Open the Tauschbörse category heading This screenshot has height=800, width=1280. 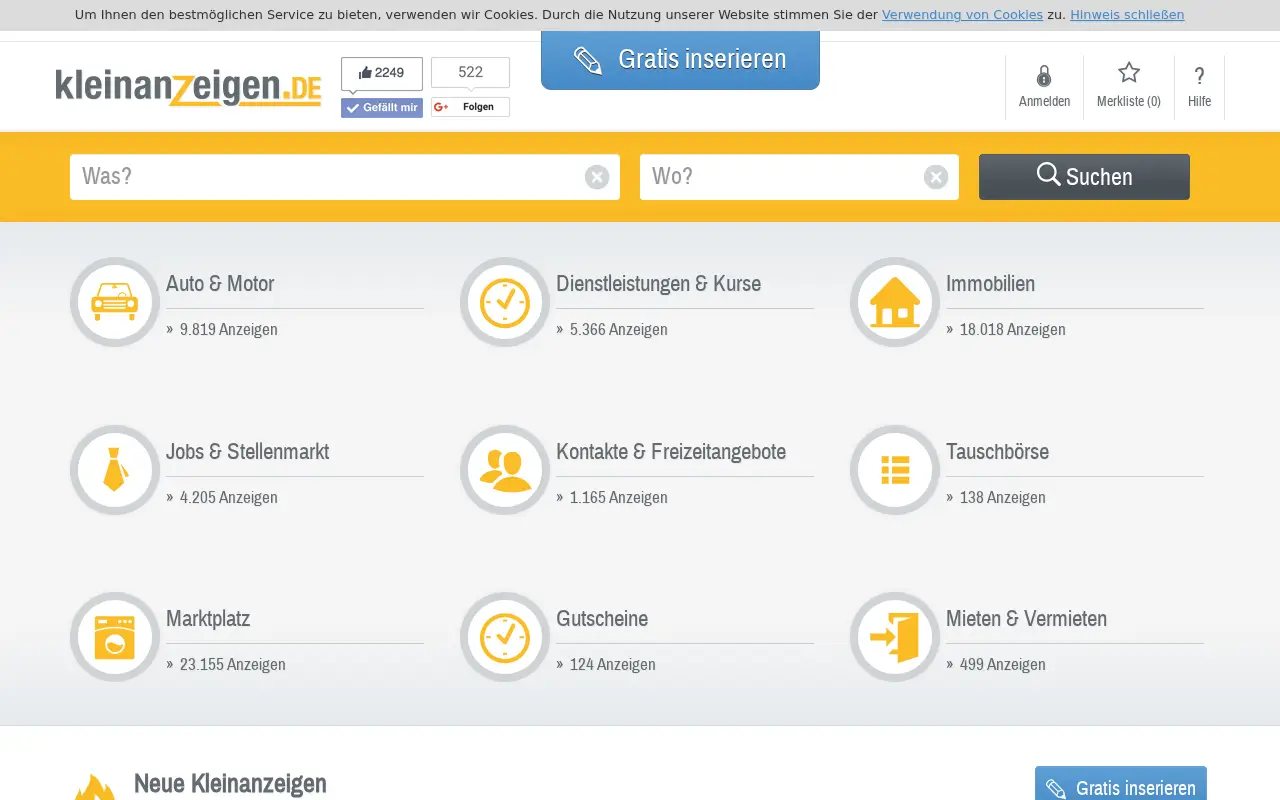(997, 451)
